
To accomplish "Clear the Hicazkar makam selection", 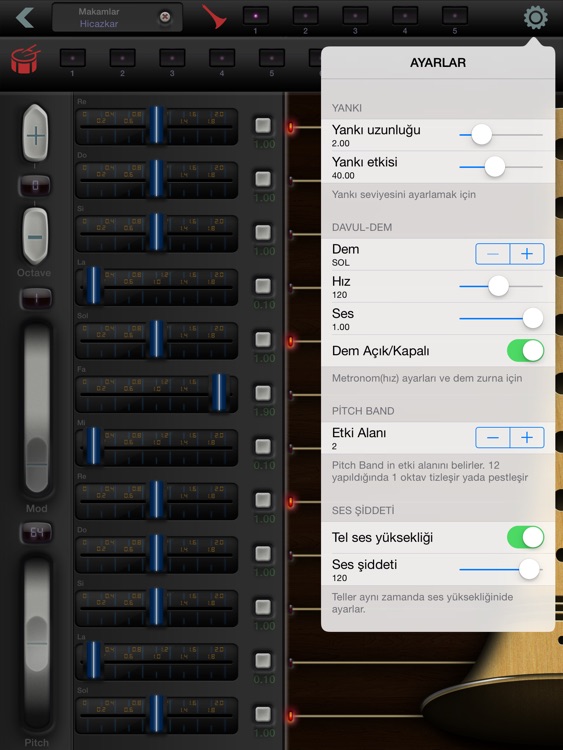I will click(165, 17).
